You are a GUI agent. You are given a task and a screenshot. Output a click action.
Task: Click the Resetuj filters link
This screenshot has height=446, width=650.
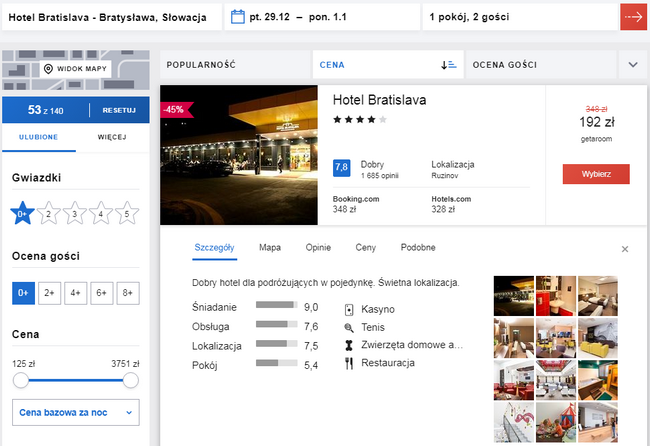pos(118,109)
